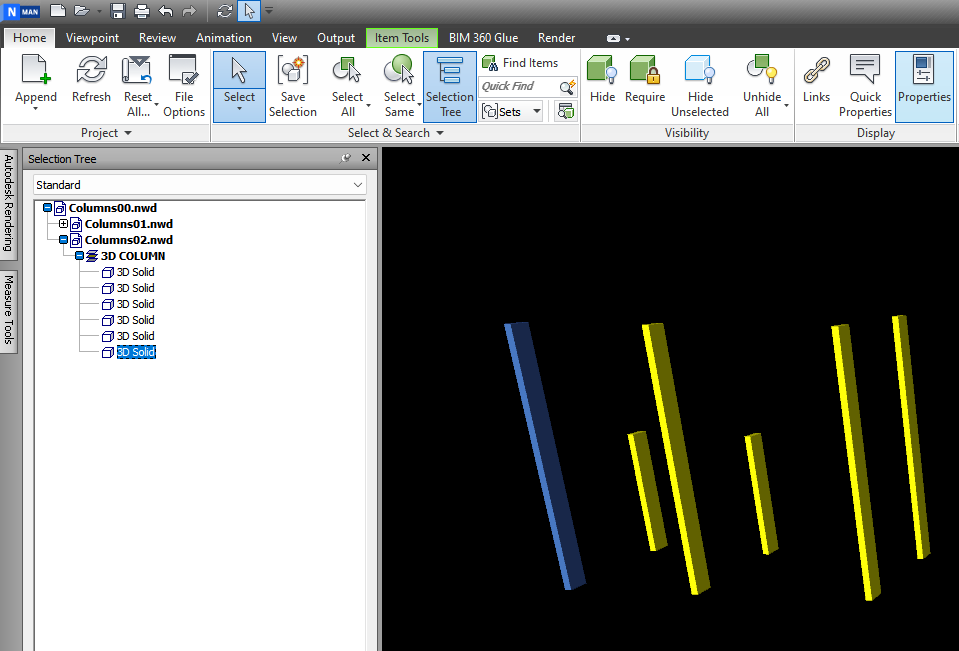Click the small Refresh icon in quick access toolbar

coord(224,10)
